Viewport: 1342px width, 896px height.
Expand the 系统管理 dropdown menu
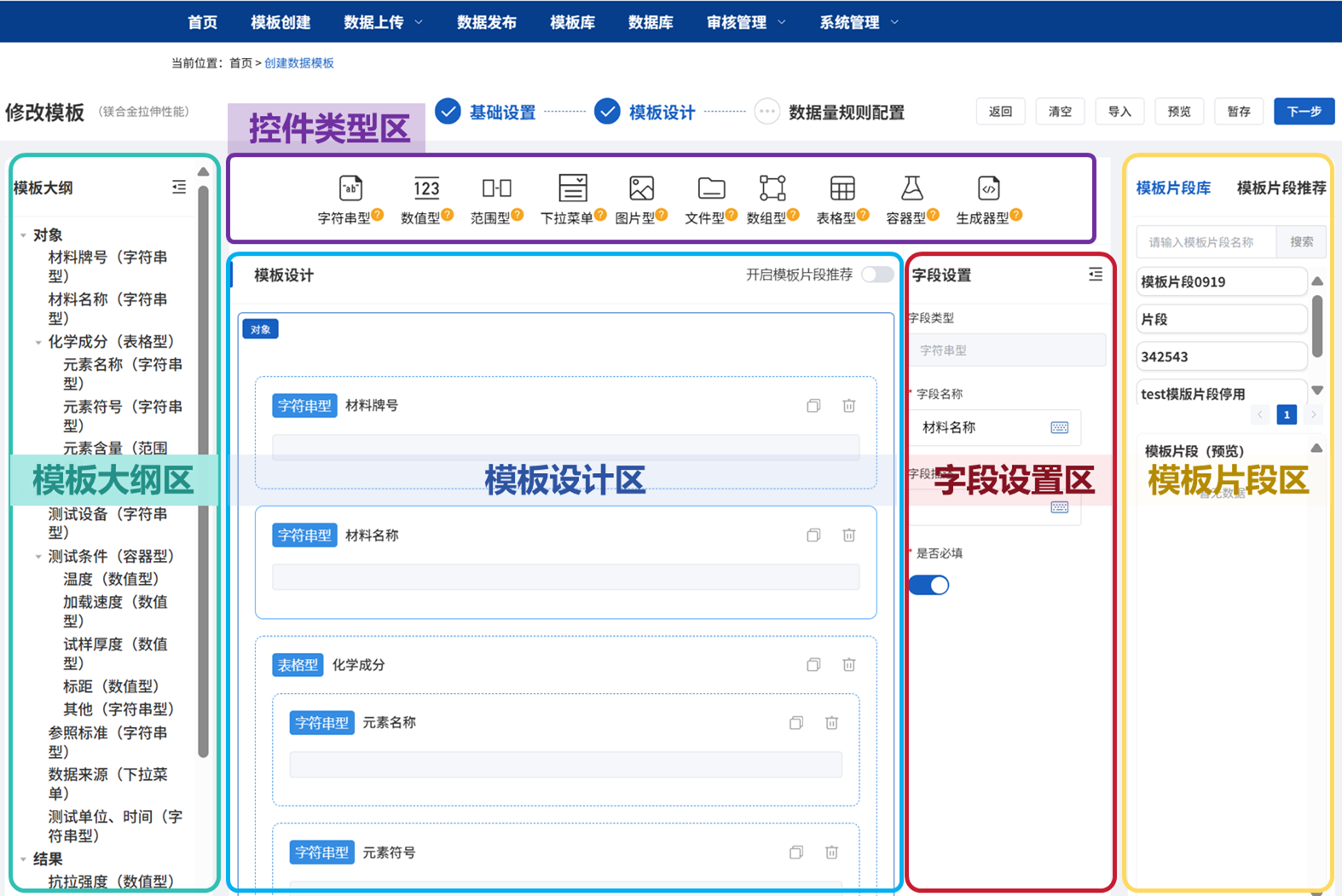pos(859,22)
